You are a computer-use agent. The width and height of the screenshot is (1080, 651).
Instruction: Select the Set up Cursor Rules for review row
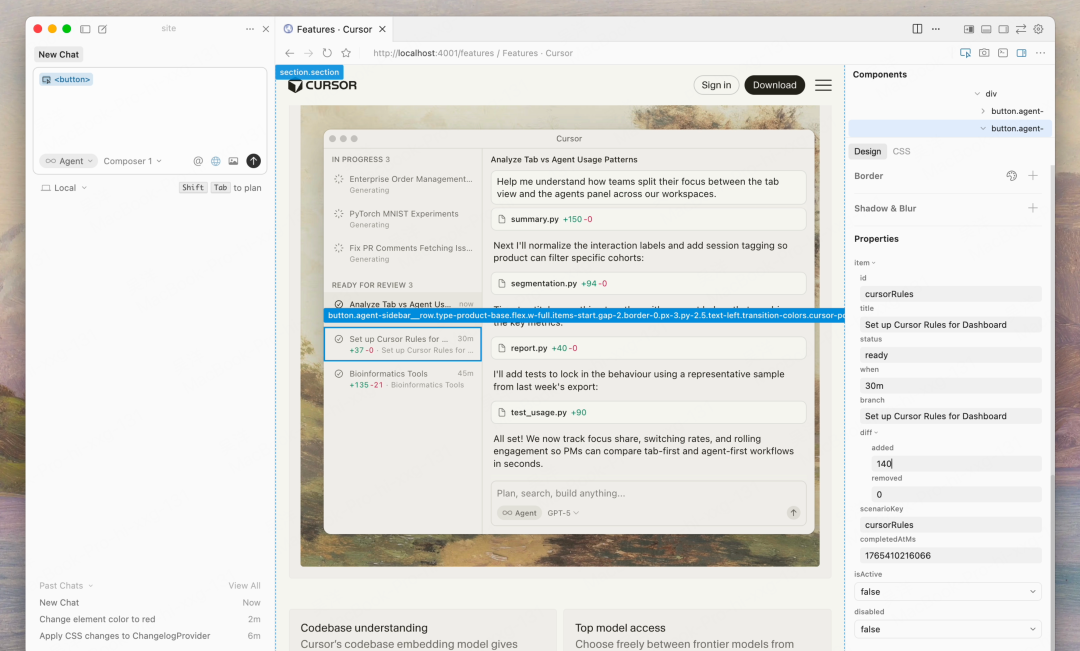pos(403,344)
